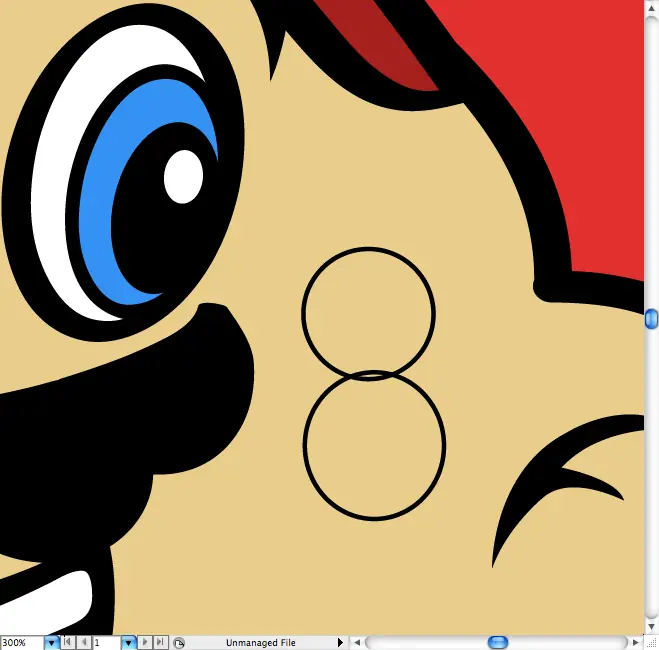Image resolution: width=659 pixels, height=650 pixels.
Task: Click the horizontal scrollbar left arrow
Action: pyautogui.click(x=357, y=642)
